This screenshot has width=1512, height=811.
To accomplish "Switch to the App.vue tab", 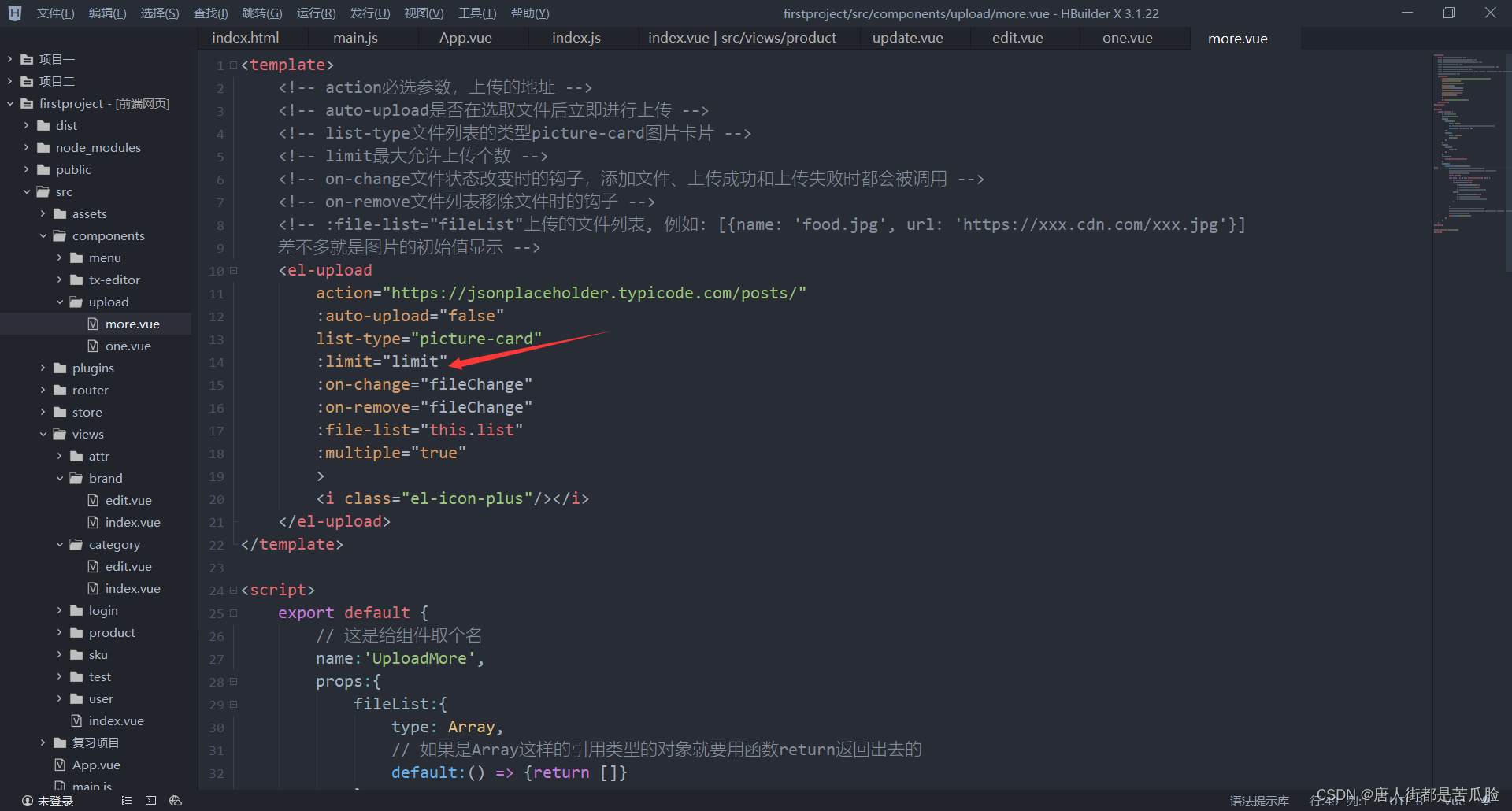I will click(465, 38).
